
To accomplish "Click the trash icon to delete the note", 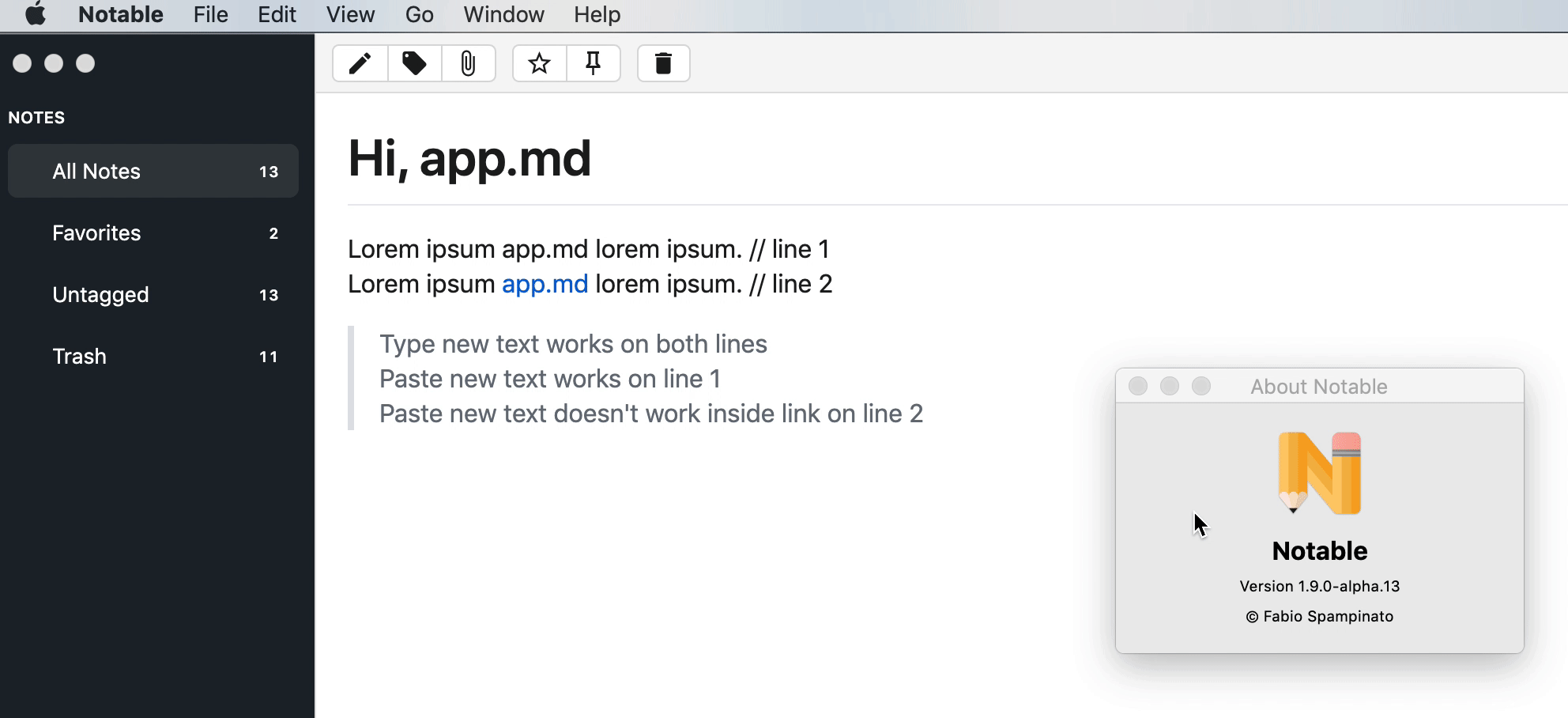I will click(x=663, y=63).
